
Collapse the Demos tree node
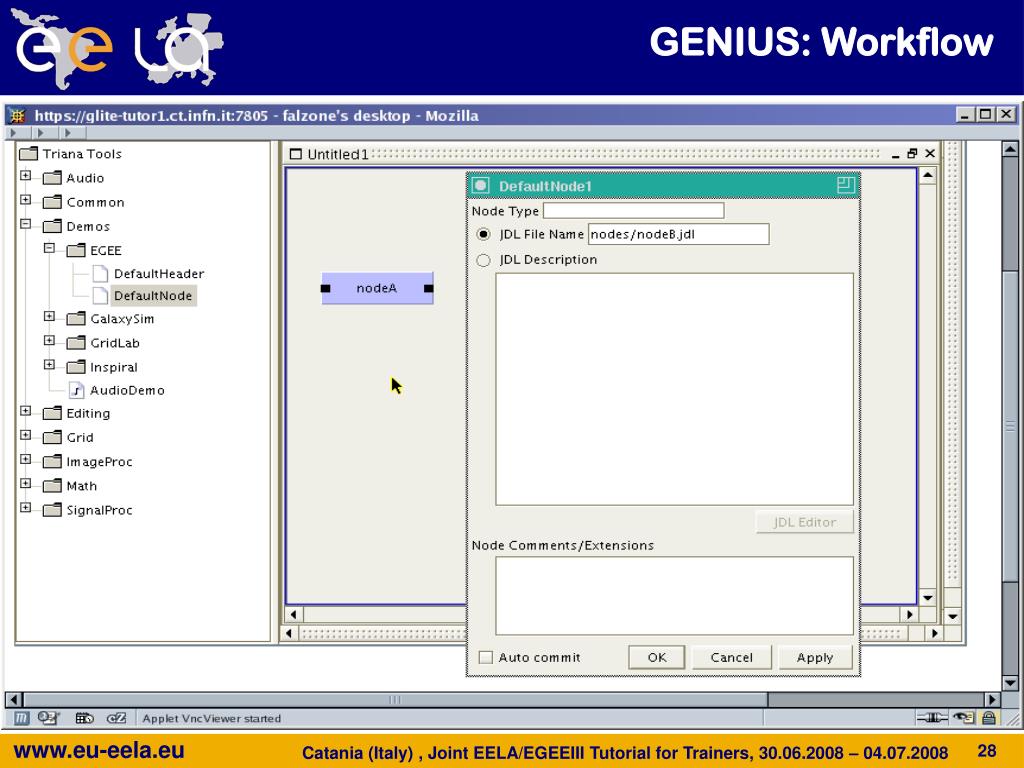[x=25, y=224]
